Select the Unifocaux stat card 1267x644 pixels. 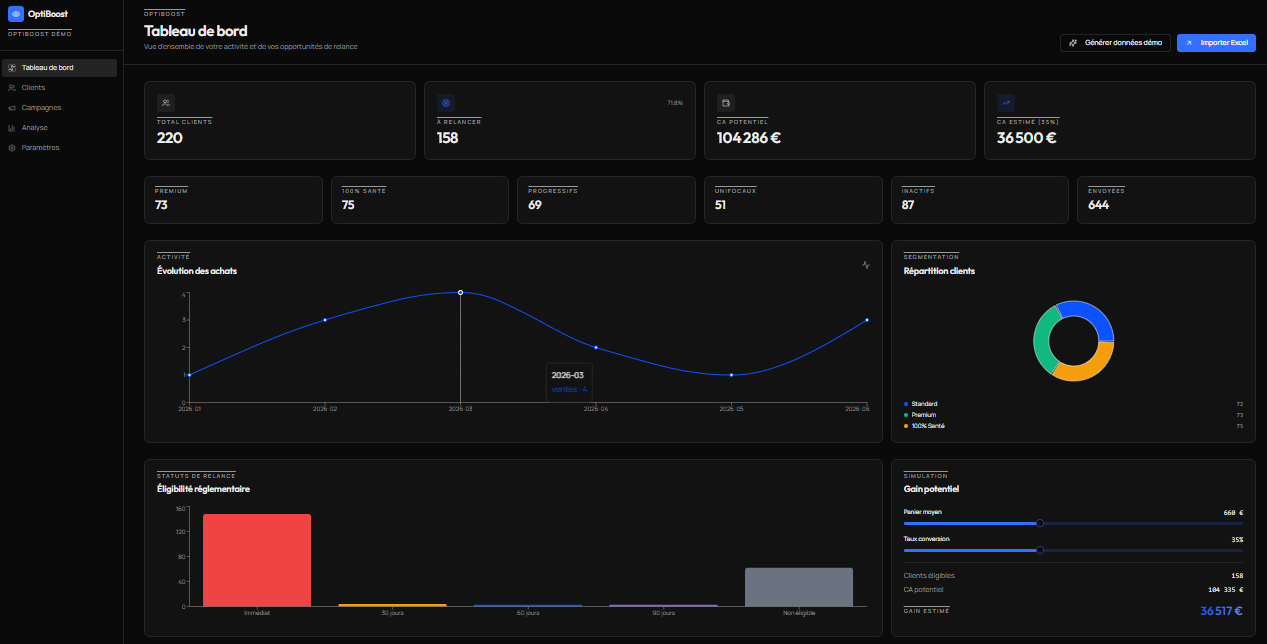(793, 200)
